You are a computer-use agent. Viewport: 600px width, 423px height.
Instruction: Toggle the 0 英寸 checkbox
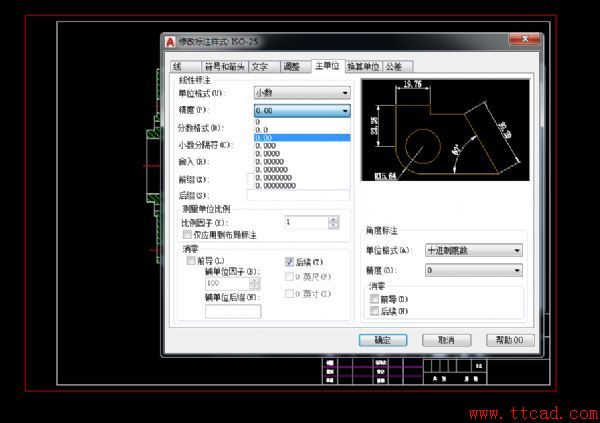(290, 294)
